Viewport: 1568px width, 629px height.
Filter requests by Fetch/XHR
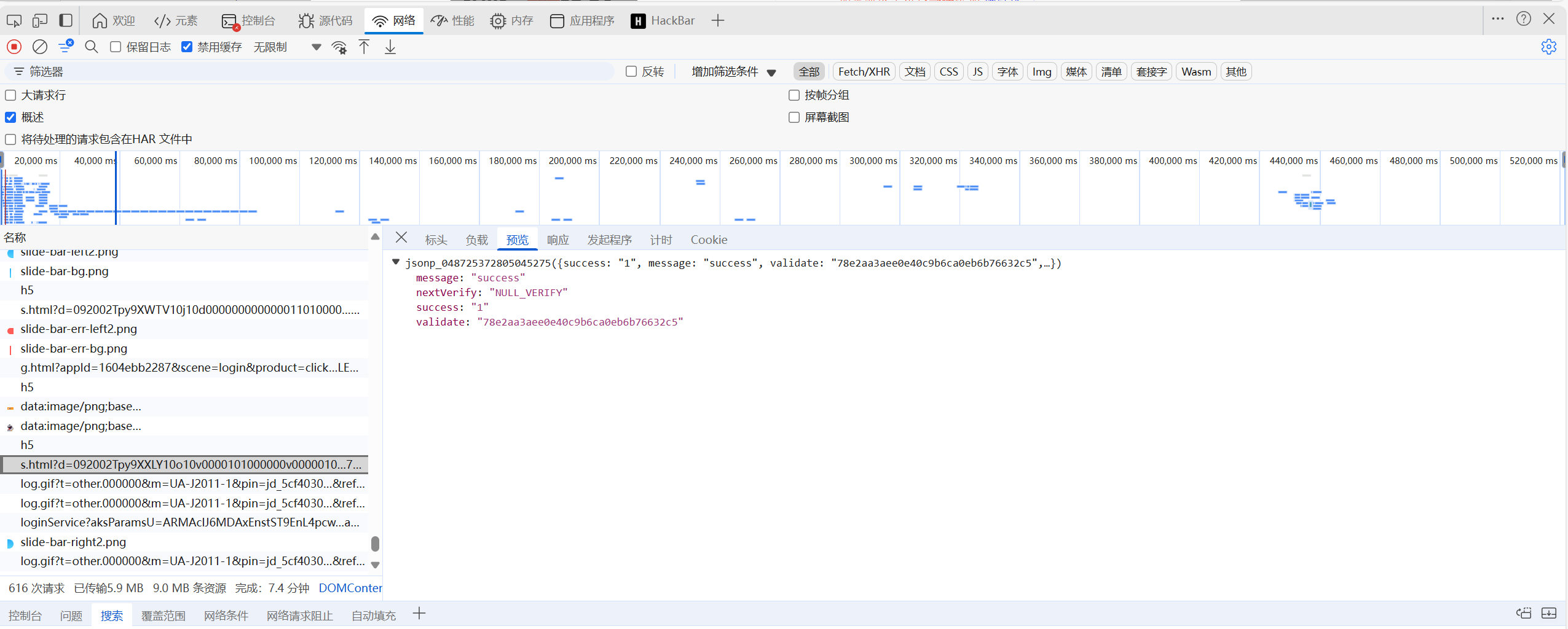pyautogui.click(x=864, y=72)
